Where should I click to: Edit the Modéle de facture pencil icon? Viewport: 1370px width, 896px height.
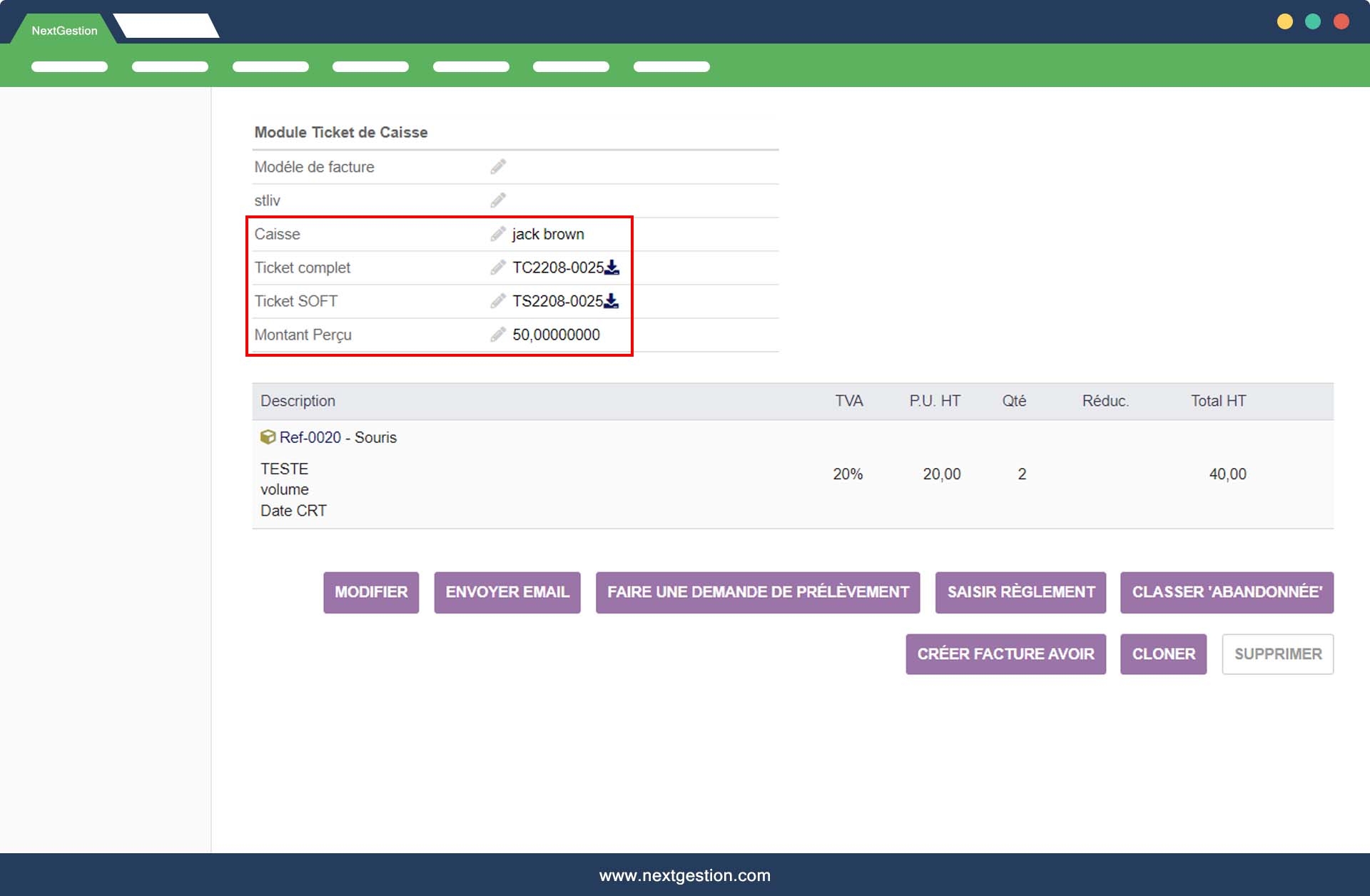(498, 167)
